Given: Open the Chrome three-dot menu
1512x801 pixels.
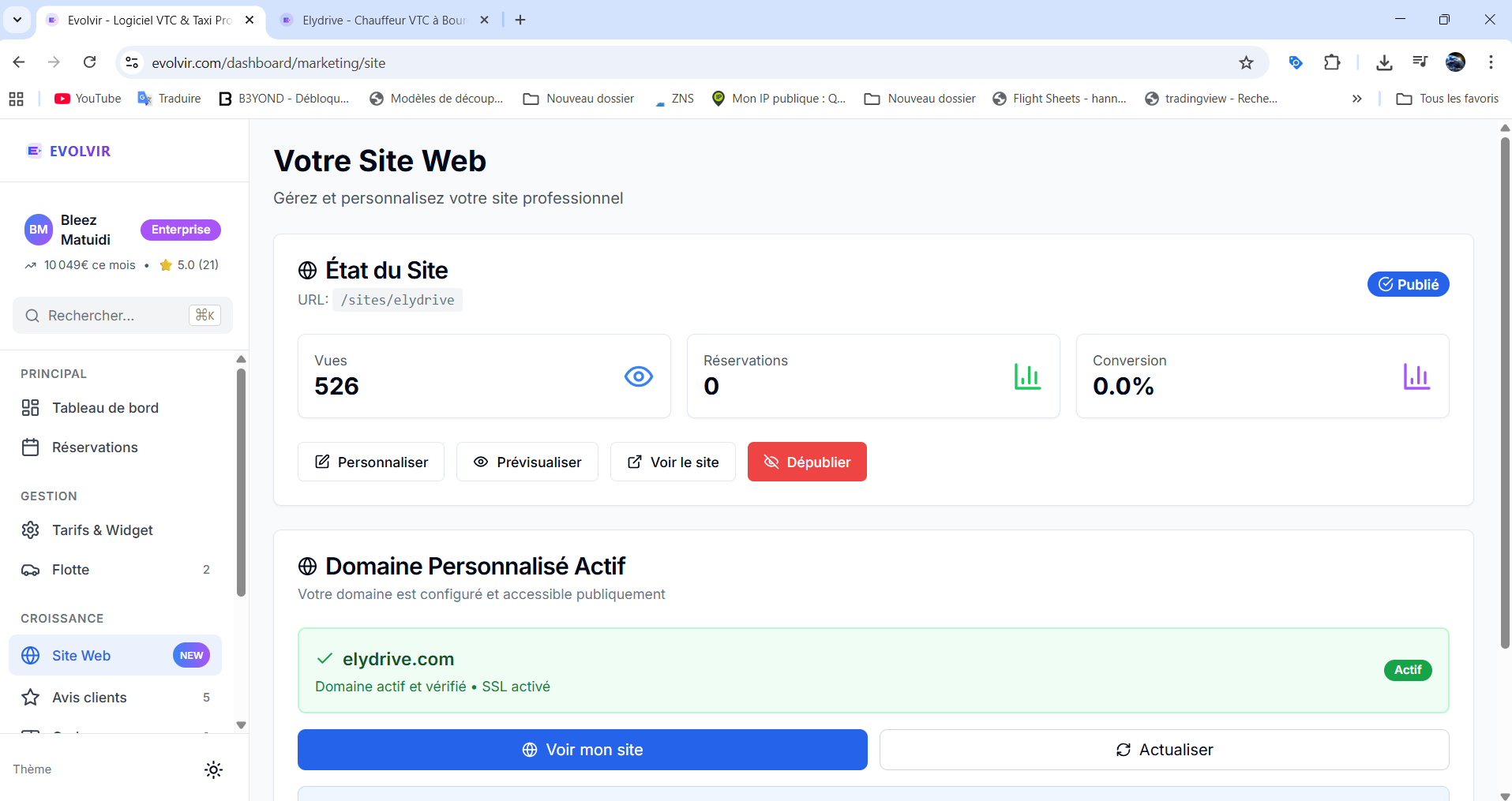Looking at the screenshot, I should [x=1492, y=62].
